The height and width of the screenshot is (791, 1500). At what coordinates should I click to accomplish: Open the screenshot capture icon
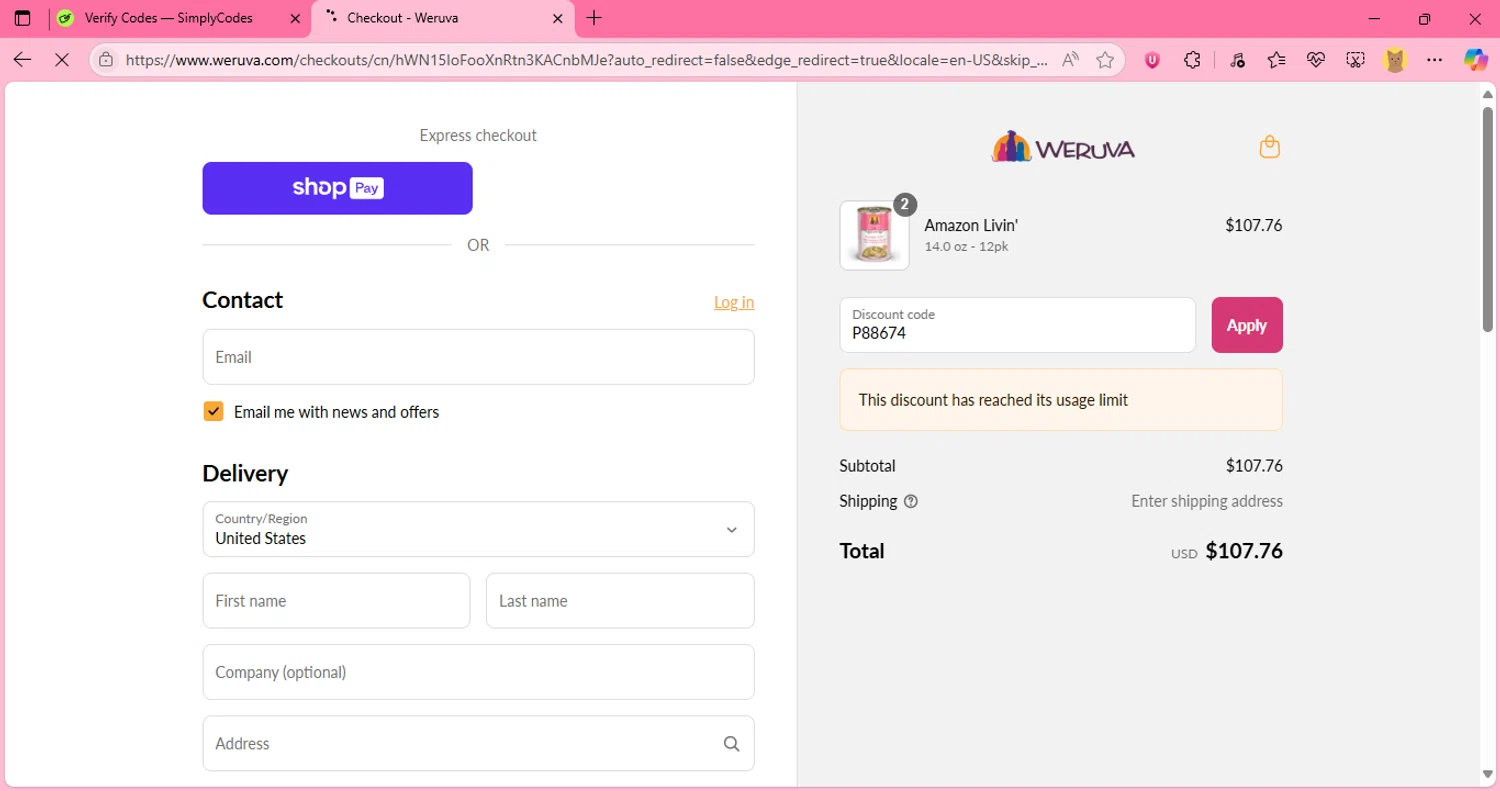(1355, 60)
